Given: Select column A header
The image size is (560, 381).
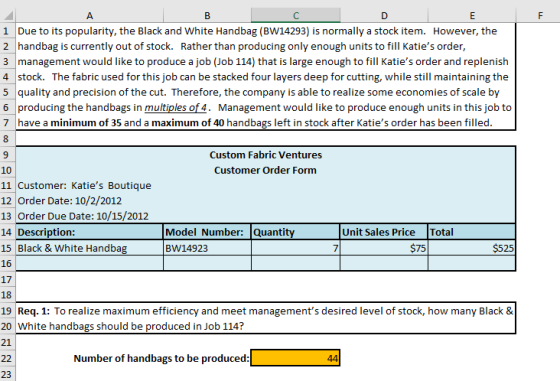Looking at the screenshot, I should (x=89, y=15).
